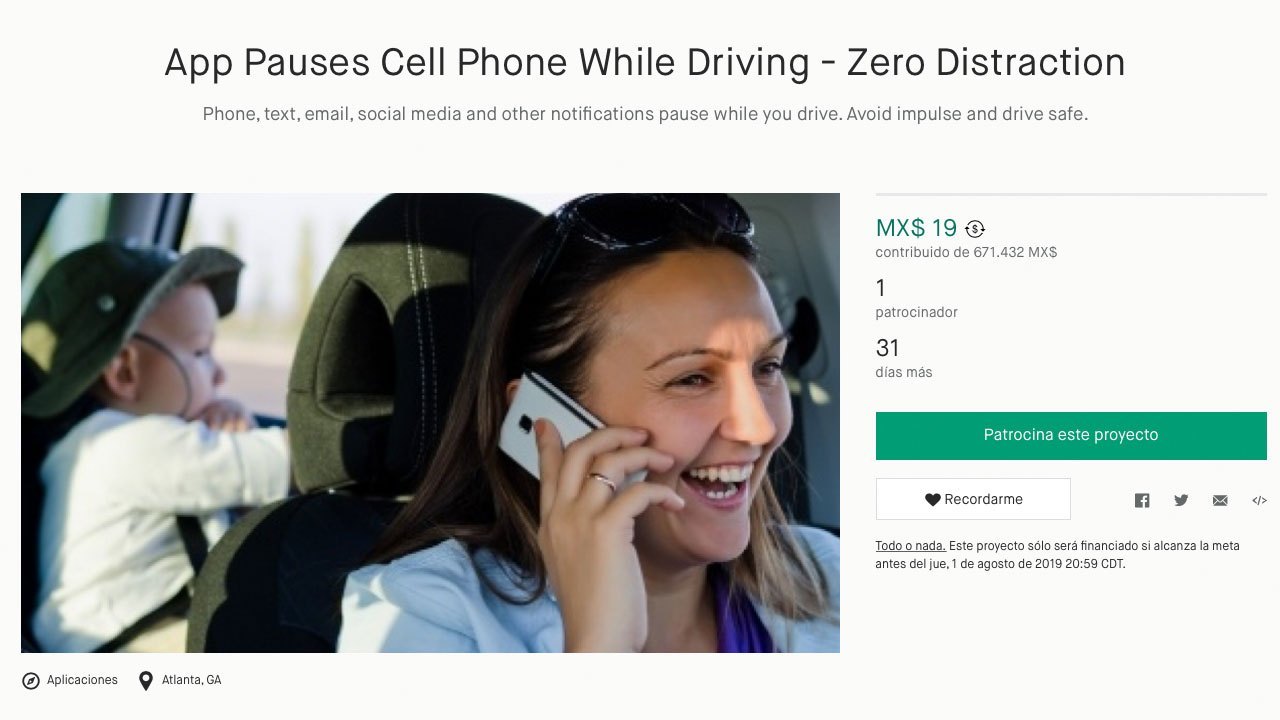Click the MX$ 19 pledged amount
Screen dimensions: 1280x720
(916, 228)
